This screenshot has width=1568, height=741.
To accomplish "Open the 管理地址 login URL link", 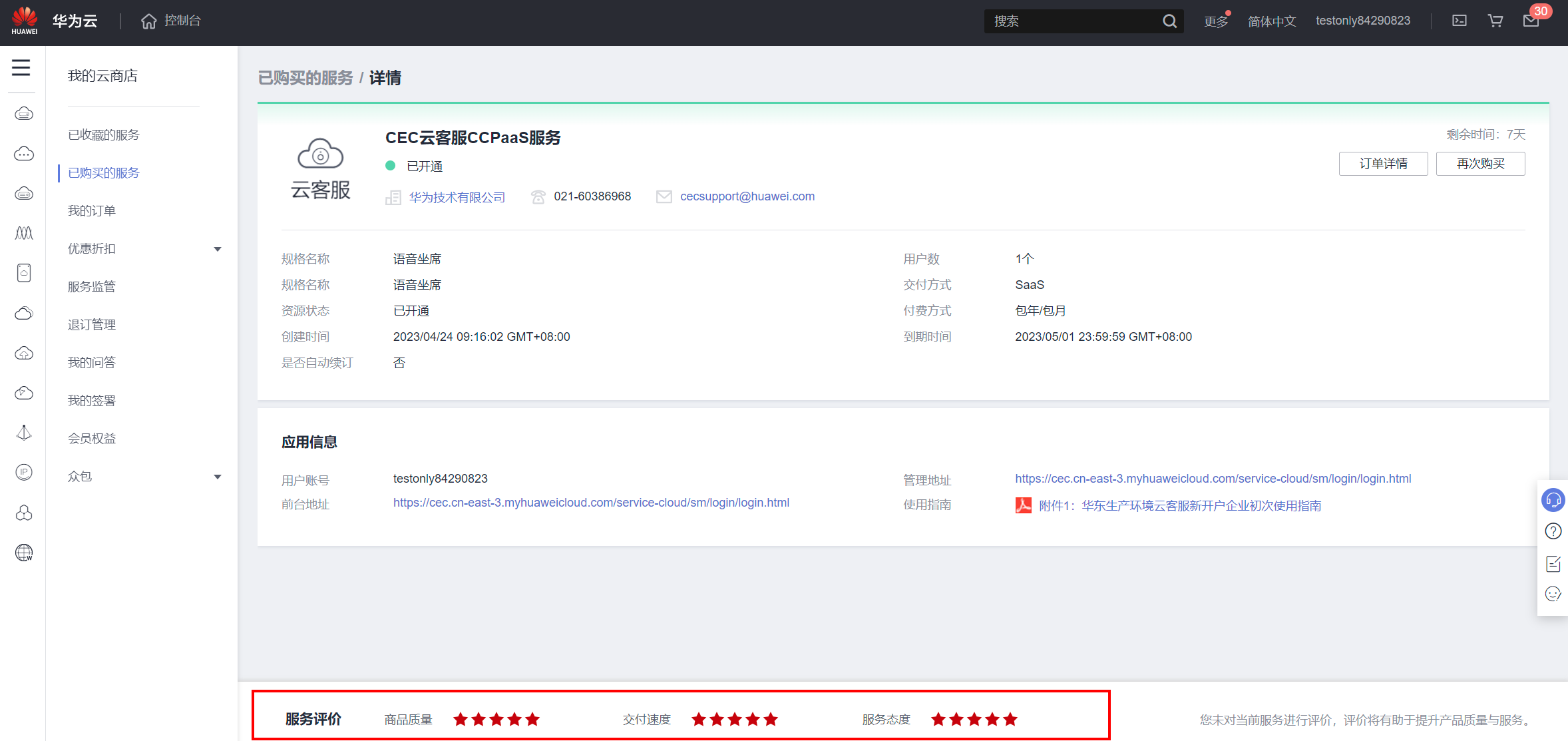I will click(1213, 479).
